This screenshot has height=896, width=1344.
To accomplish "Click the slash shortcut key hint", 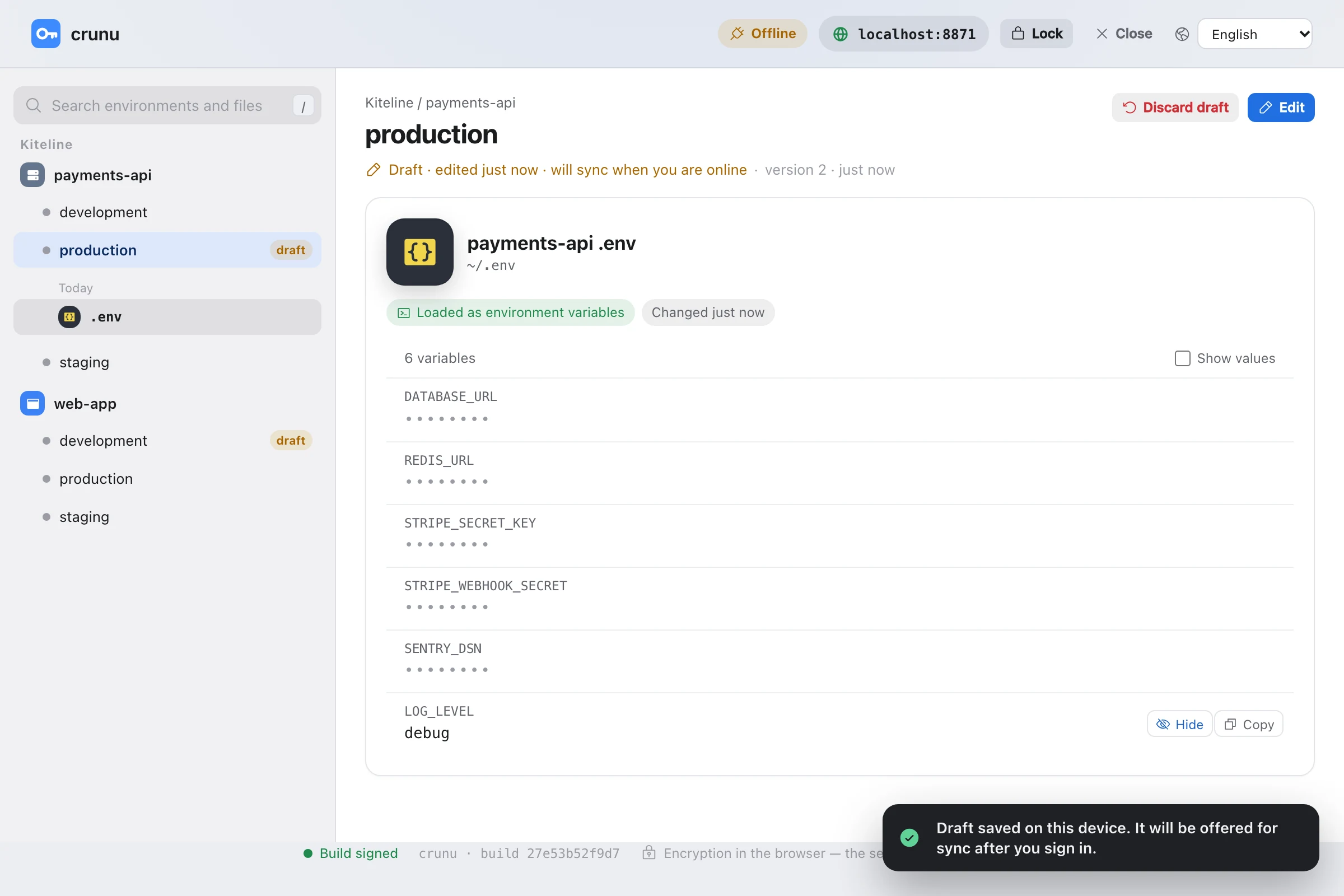I will click(x=304, y=106).
